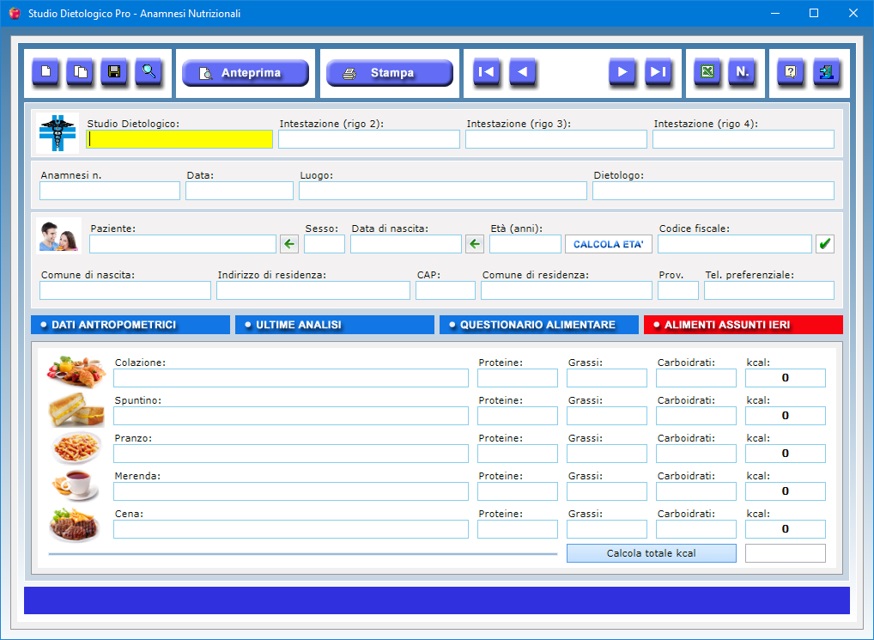Click the Cena food description field

pos(291,530)
